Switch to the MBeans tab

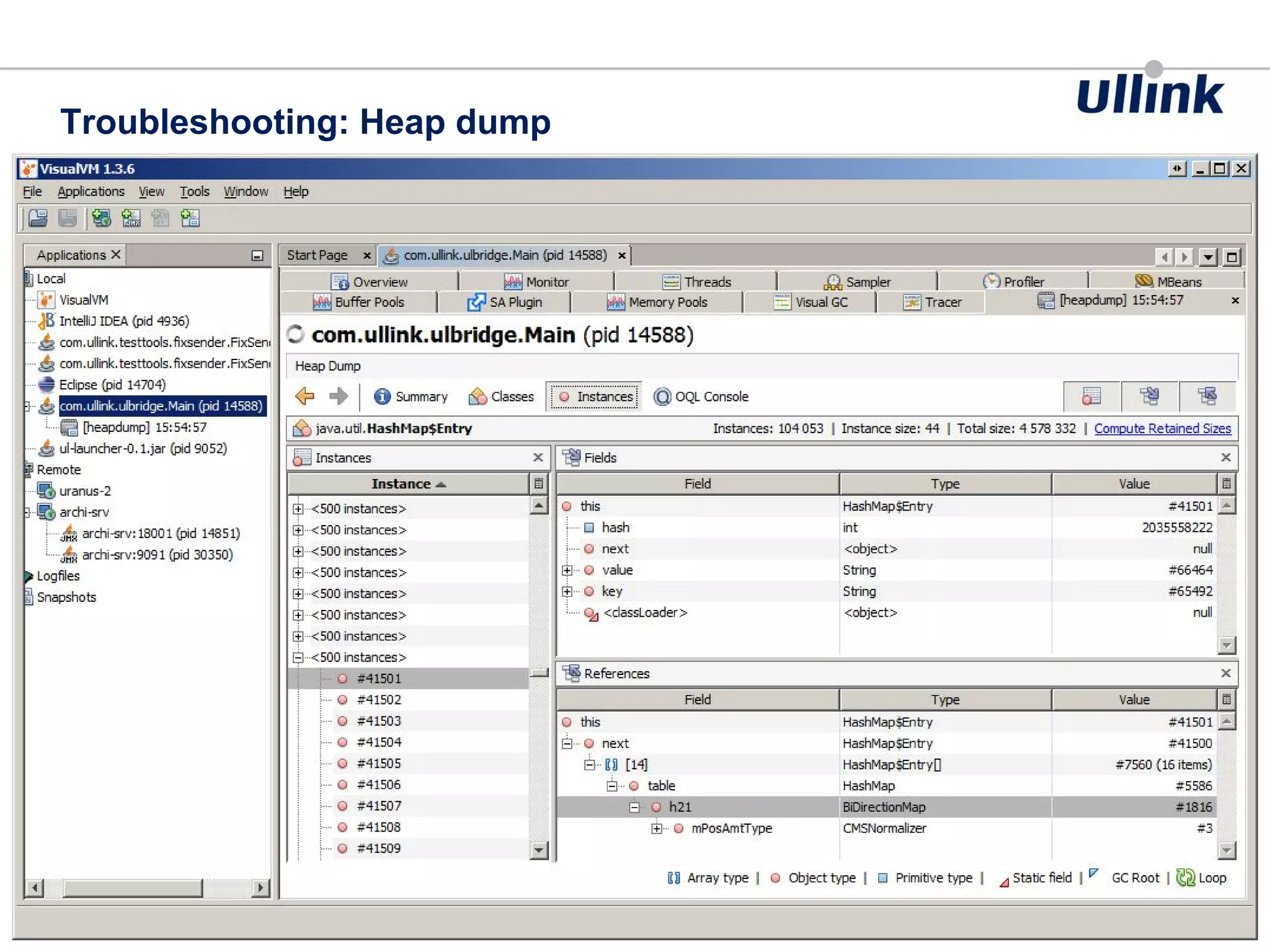point(1168,282)
